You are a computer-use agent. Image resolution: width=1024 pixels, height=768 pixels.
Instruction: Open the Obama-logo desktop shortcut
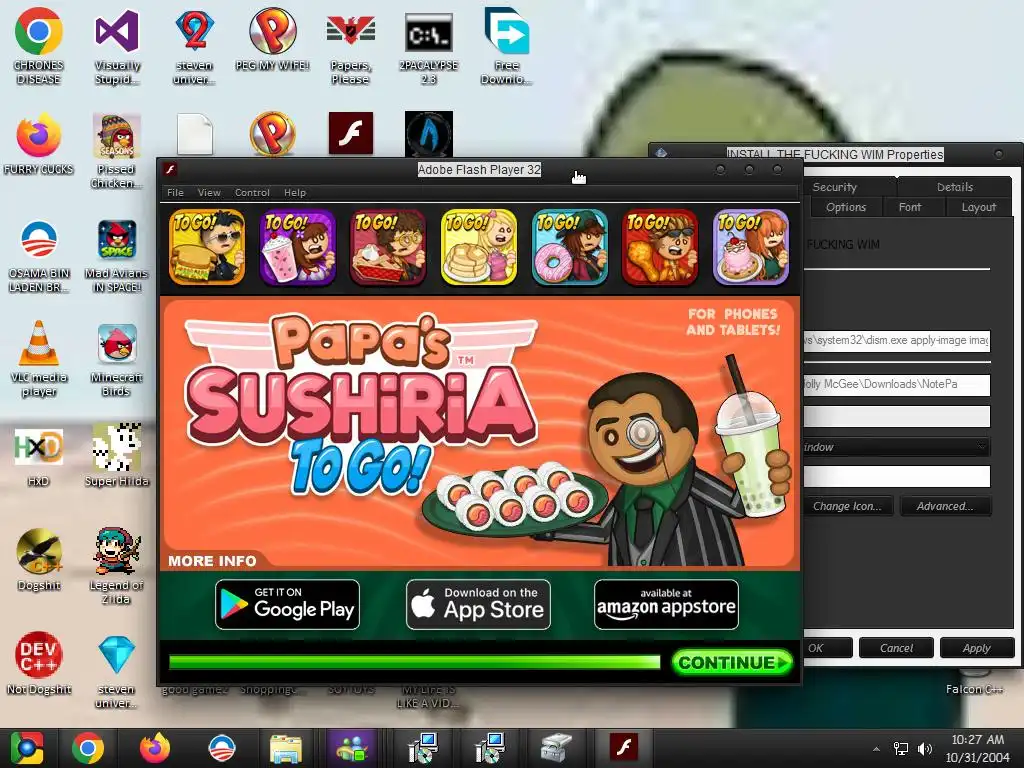[39, 255]
